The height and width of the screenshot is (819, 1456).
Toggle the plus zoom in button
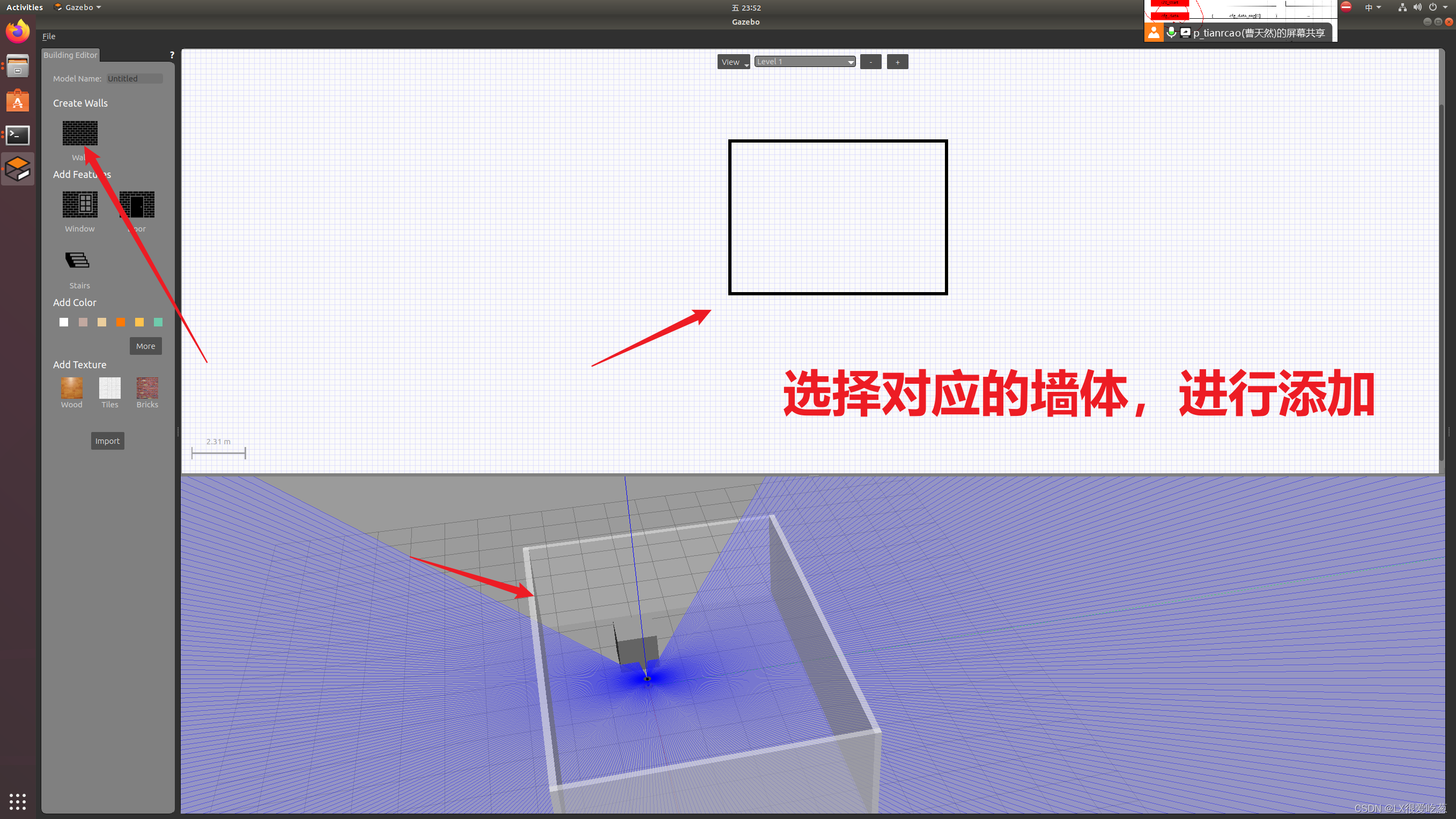coord(897,62)
